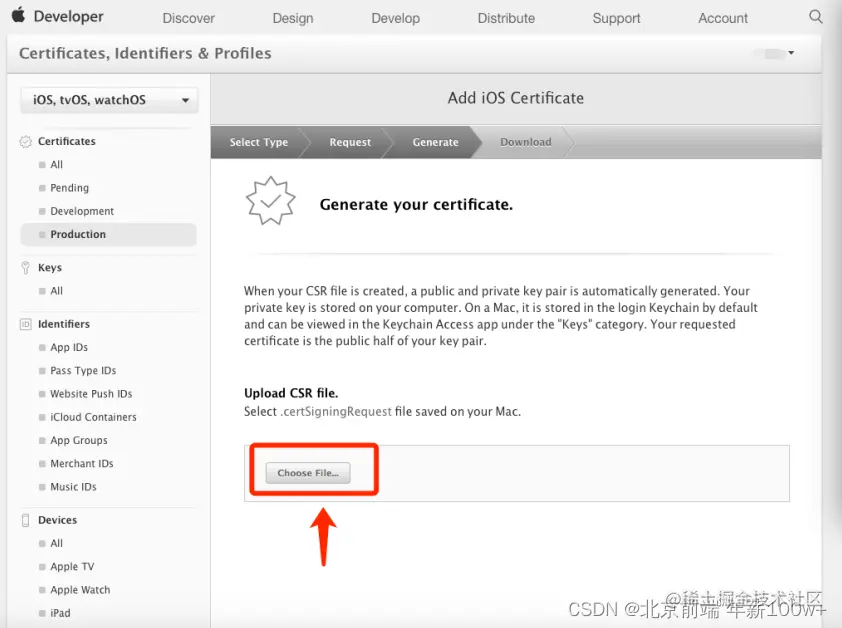Go to the Request step
Viewport: 842px width, 628px height.
point(350,142)
